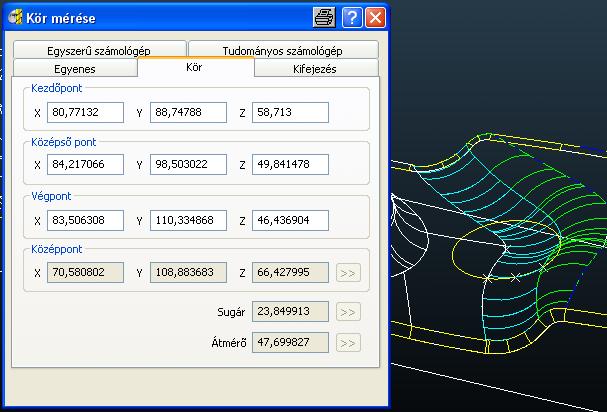Click Kezdőpont X field 80,77132
The width and height of the screenshot is (607, 412).
tap(85, 112)
